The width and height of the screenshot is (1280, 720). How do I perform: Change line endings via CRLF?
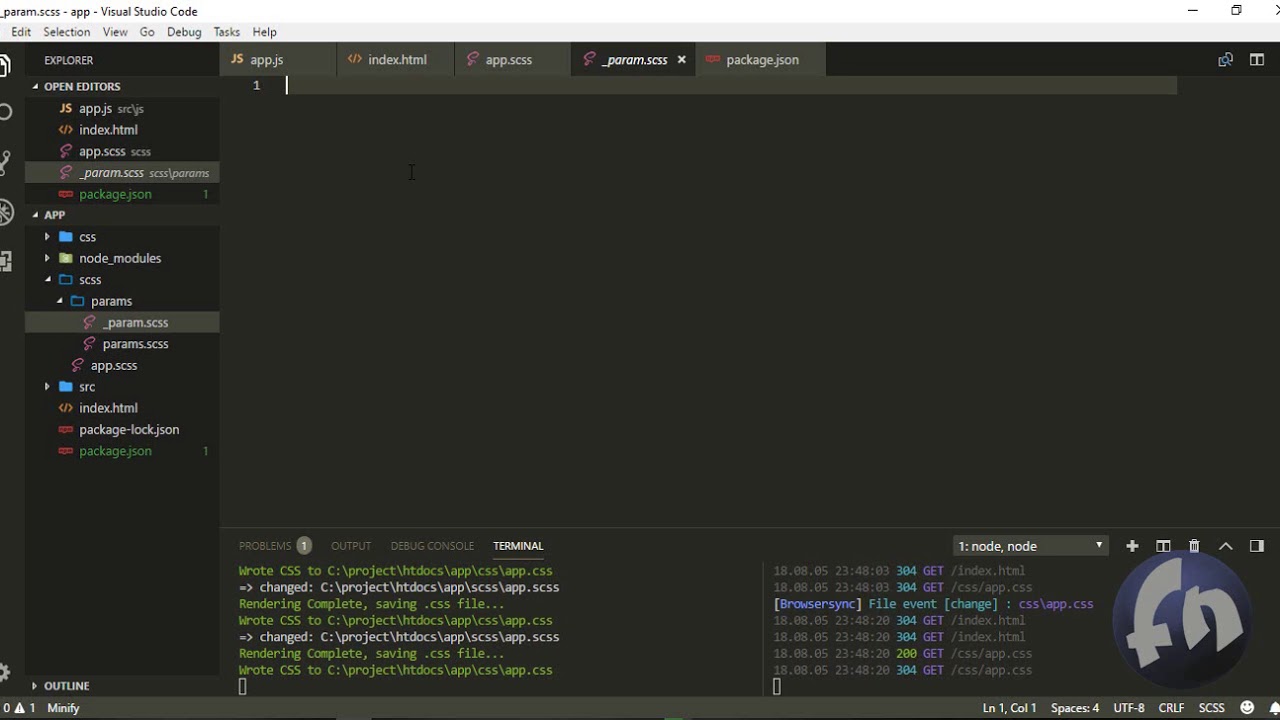point(1171,708)
